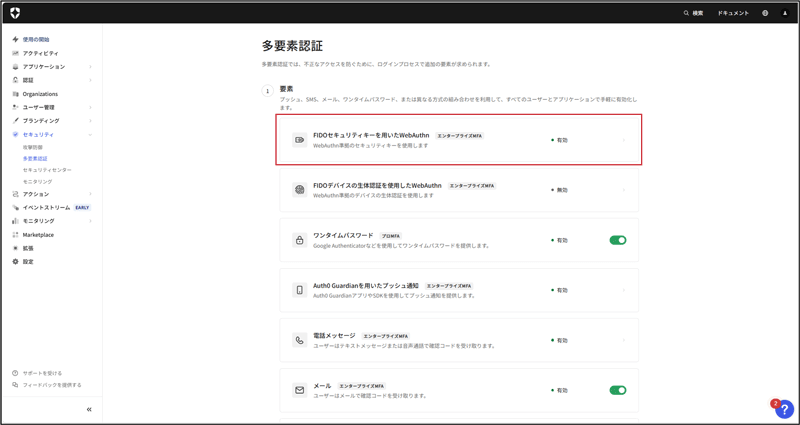This screenshot has width=800, height=425.
Task: Open the ドキュメント link
Action: [x=733, y=13]
